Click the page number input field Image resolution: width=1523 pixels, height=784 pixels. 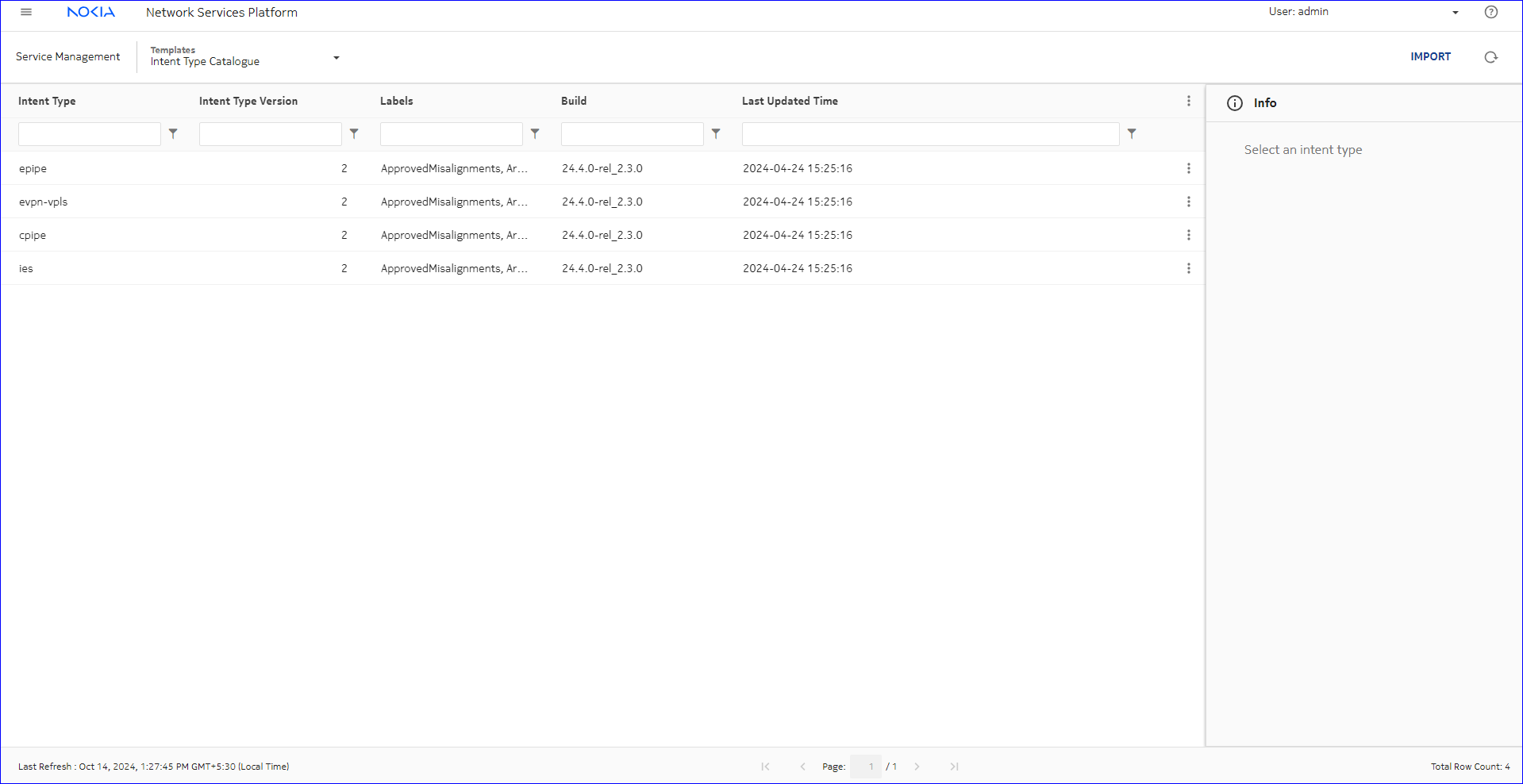[x=865, y=767]
